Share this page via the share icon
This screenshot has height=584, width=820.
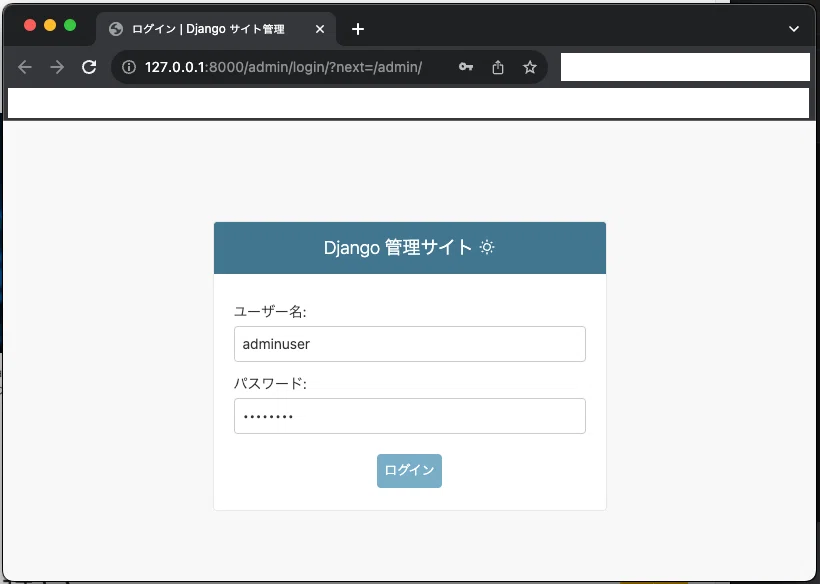pyautogui.click(x=498, y=67)
